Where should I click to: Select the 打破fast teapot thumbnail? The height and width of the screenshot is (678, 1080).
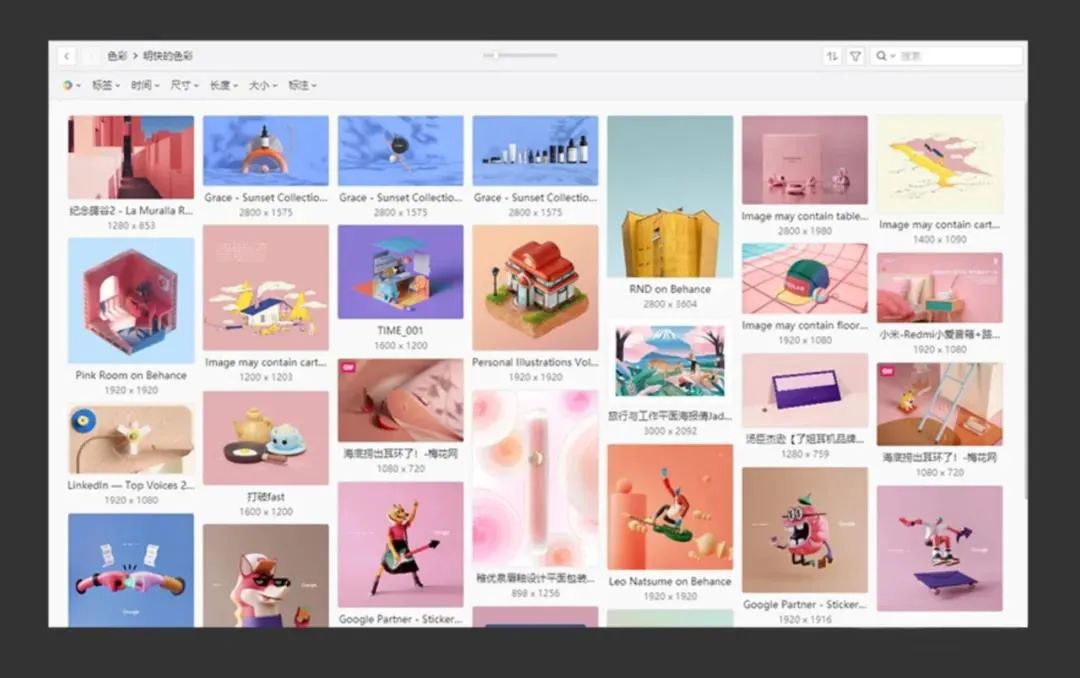point(265,438)
